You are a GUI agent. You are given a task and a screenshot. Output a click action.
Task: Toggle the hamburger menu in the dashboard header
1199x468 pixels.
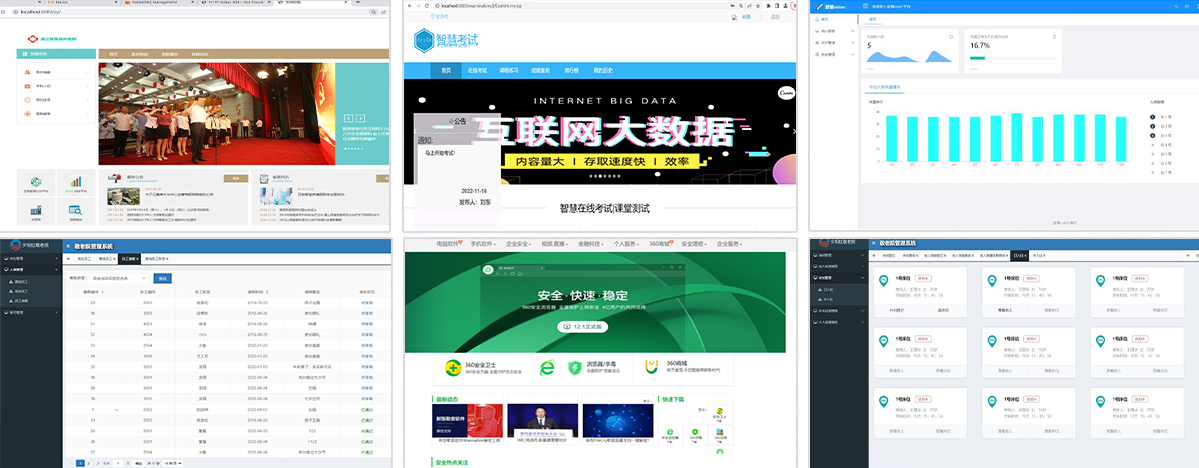(x=865, y=5)
